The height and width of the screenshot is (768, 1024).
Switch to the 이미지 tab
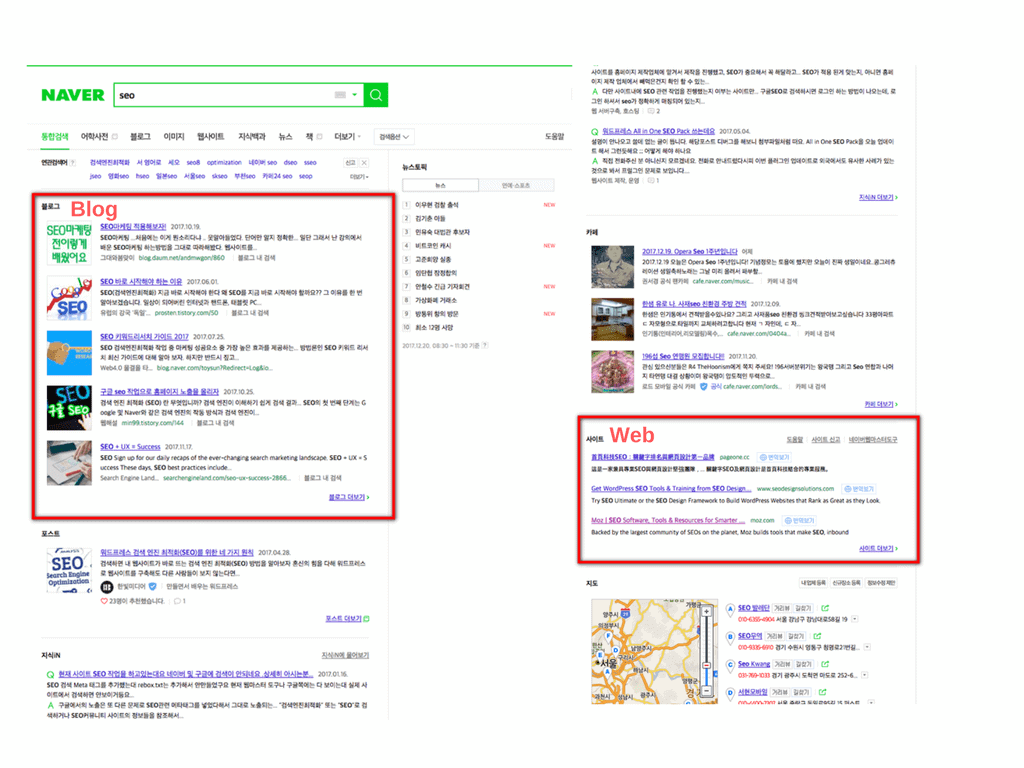pos(174,136)
